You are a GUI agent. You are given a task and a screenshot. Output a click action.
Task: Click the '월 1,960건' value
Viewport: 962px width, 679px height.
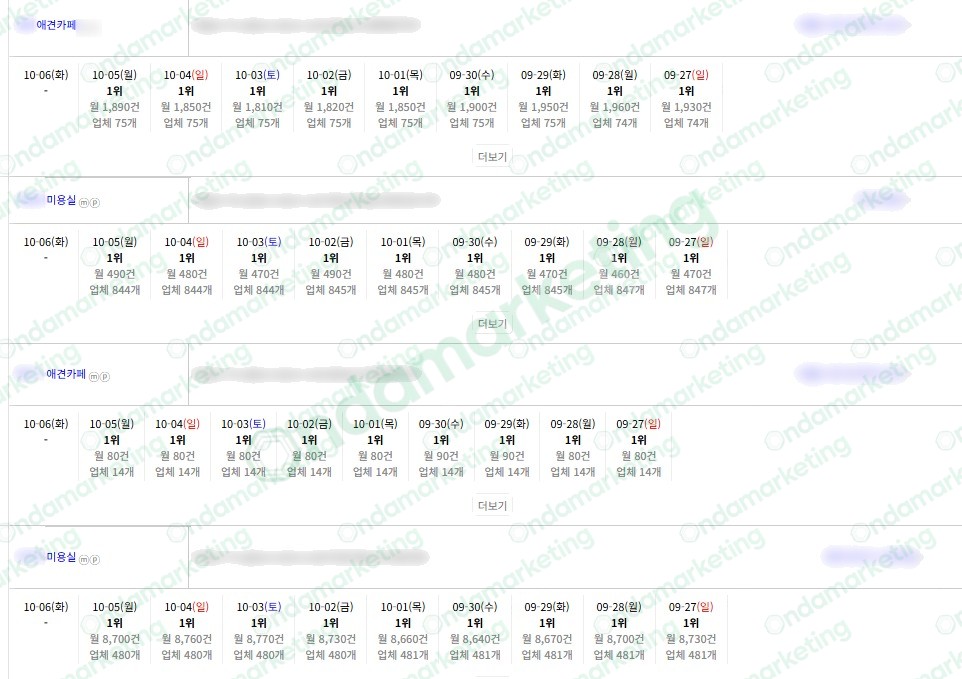[615, 107]
